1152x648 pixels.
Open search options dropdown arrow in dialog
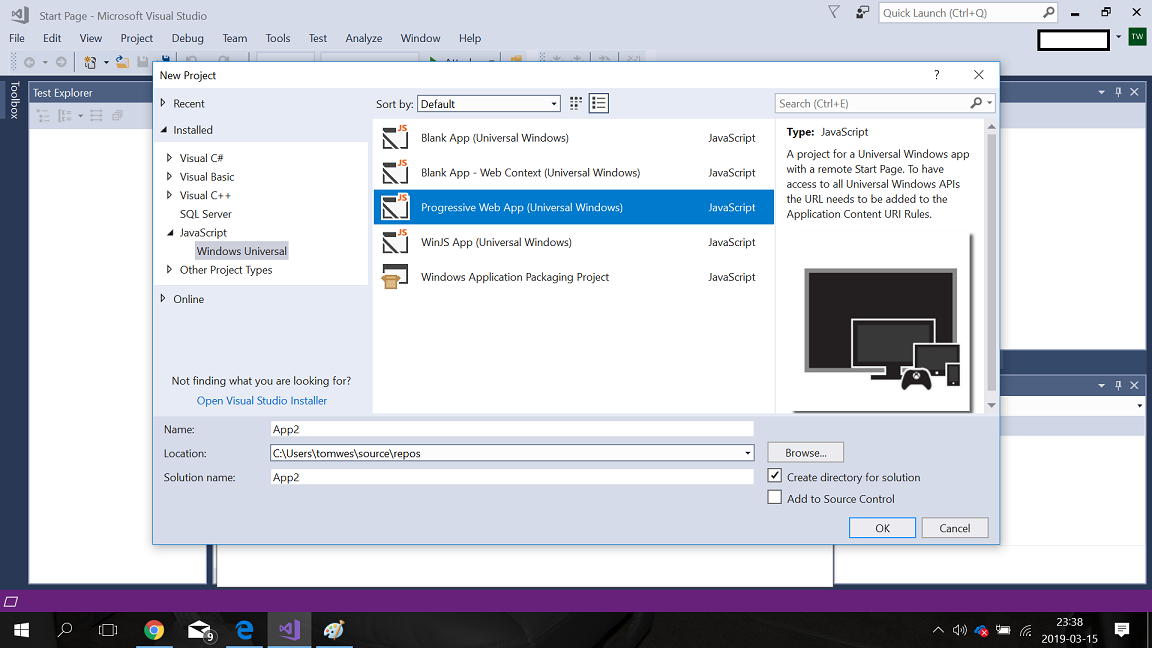pyautogui.click(x=990, y=104)
